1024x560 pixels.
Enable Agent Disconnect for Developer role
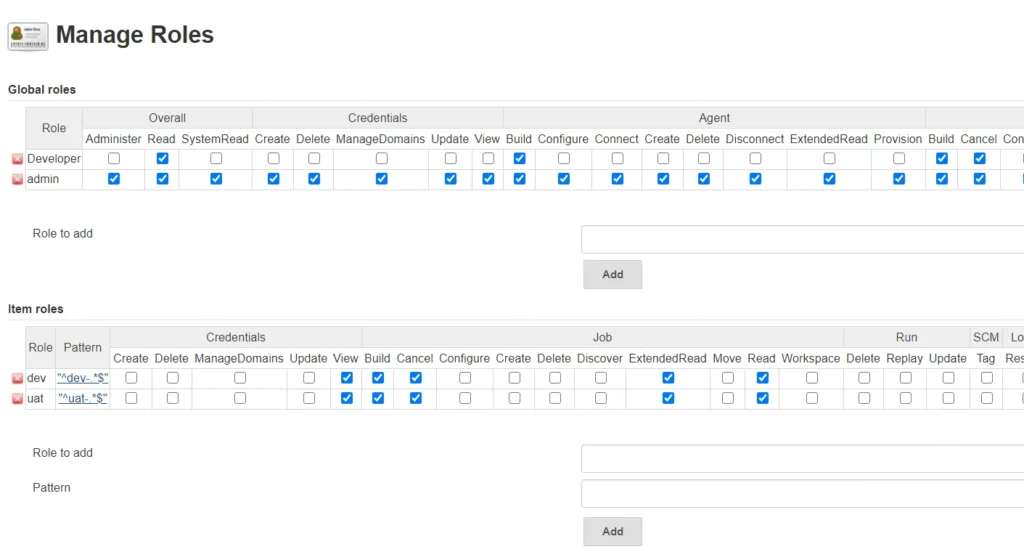click(756, 158)
